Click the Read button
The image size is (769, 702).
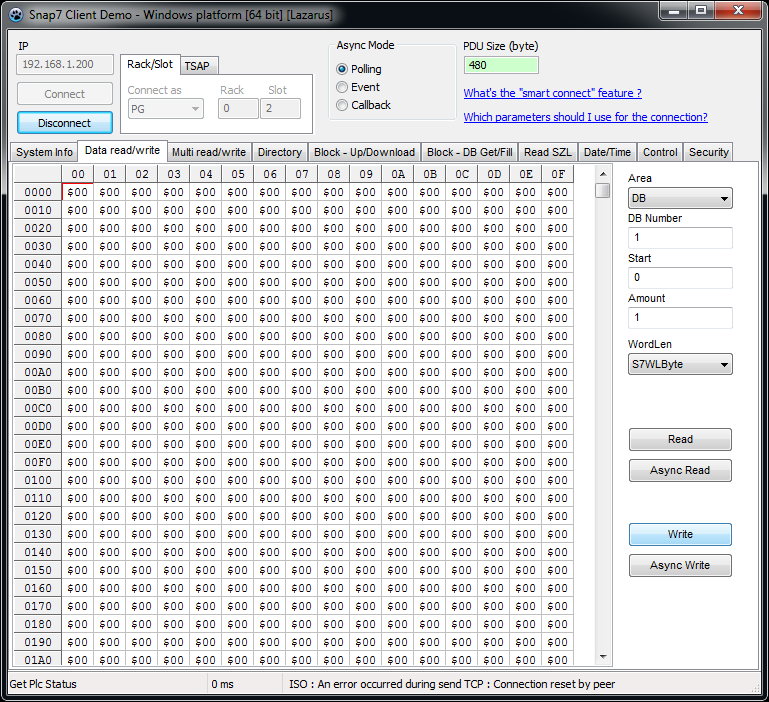pos(680,440)
